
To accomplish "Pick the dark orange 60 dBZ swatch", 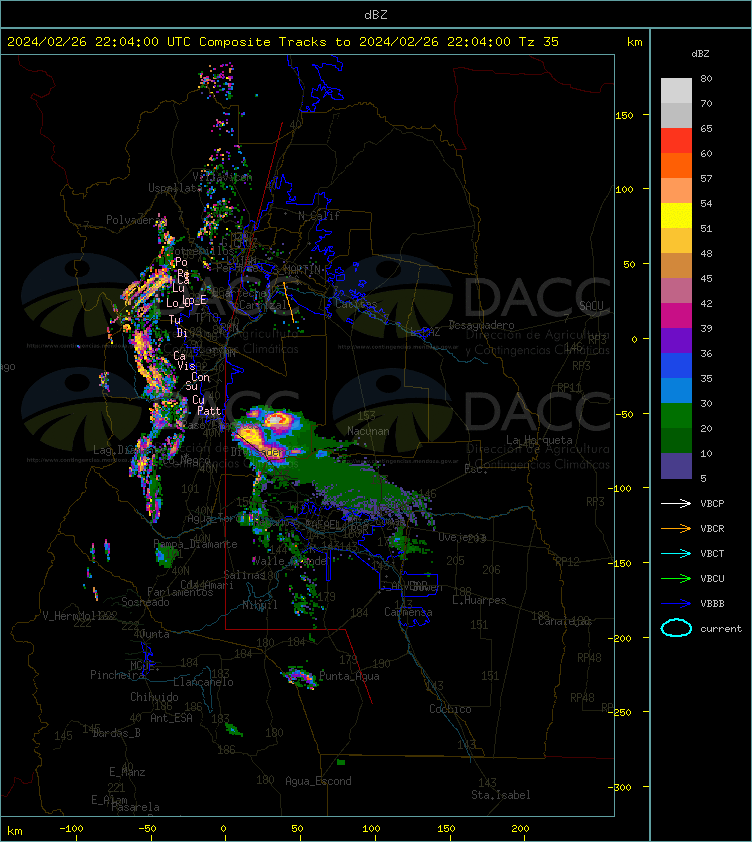I will [676, 165].
